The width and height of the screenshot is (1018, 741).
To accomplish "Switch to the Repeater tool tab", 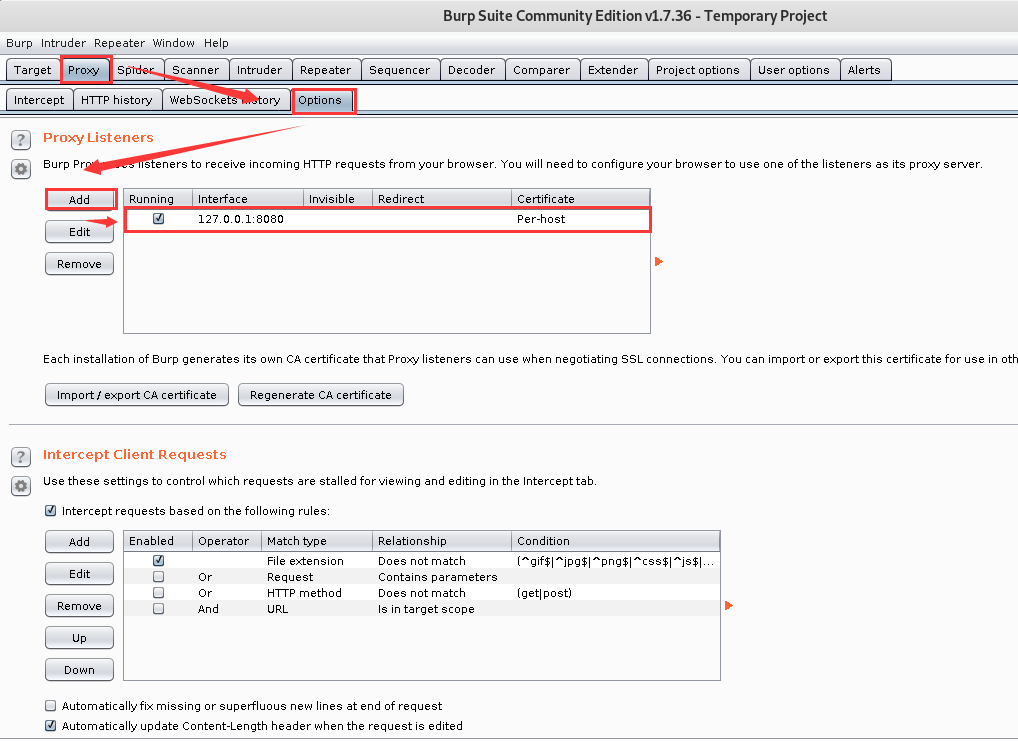I will click(325, 70).
